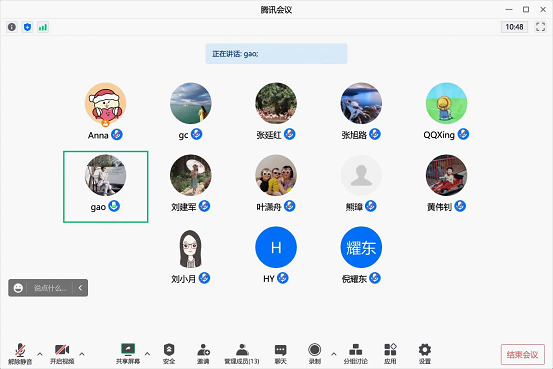Open the manage members (13) panel
The image size is (553, 369).
242,353
